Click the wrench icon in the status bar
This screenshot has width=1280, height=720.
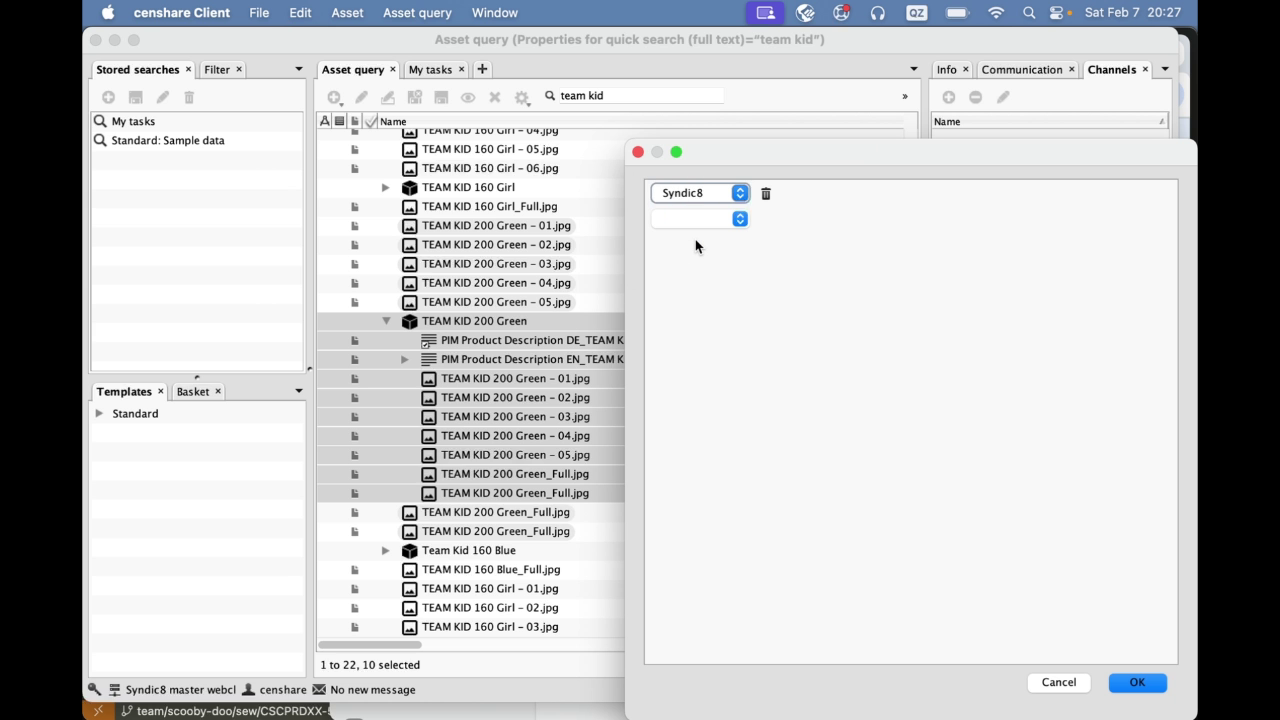pos(95,690)
